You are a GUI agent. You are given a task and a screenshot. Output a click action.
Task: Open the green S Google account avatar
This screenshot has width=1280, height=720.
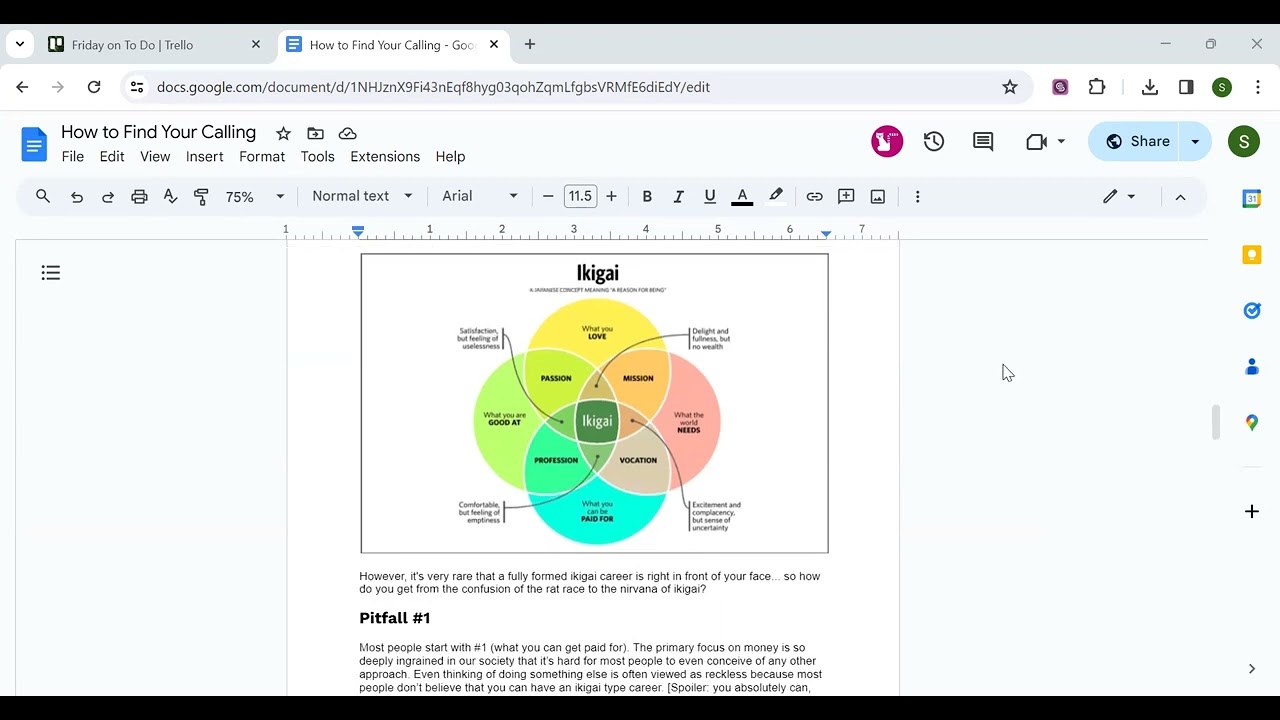coord(1243,142)
